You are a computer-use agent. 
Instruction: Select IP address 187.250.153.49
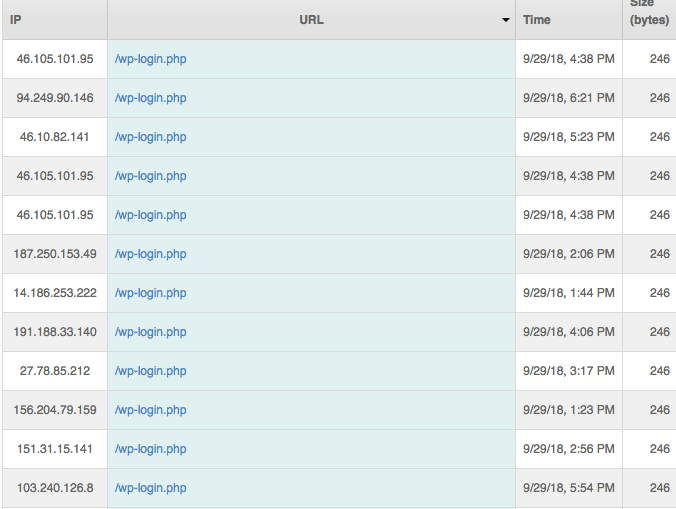tap(55, 254)
